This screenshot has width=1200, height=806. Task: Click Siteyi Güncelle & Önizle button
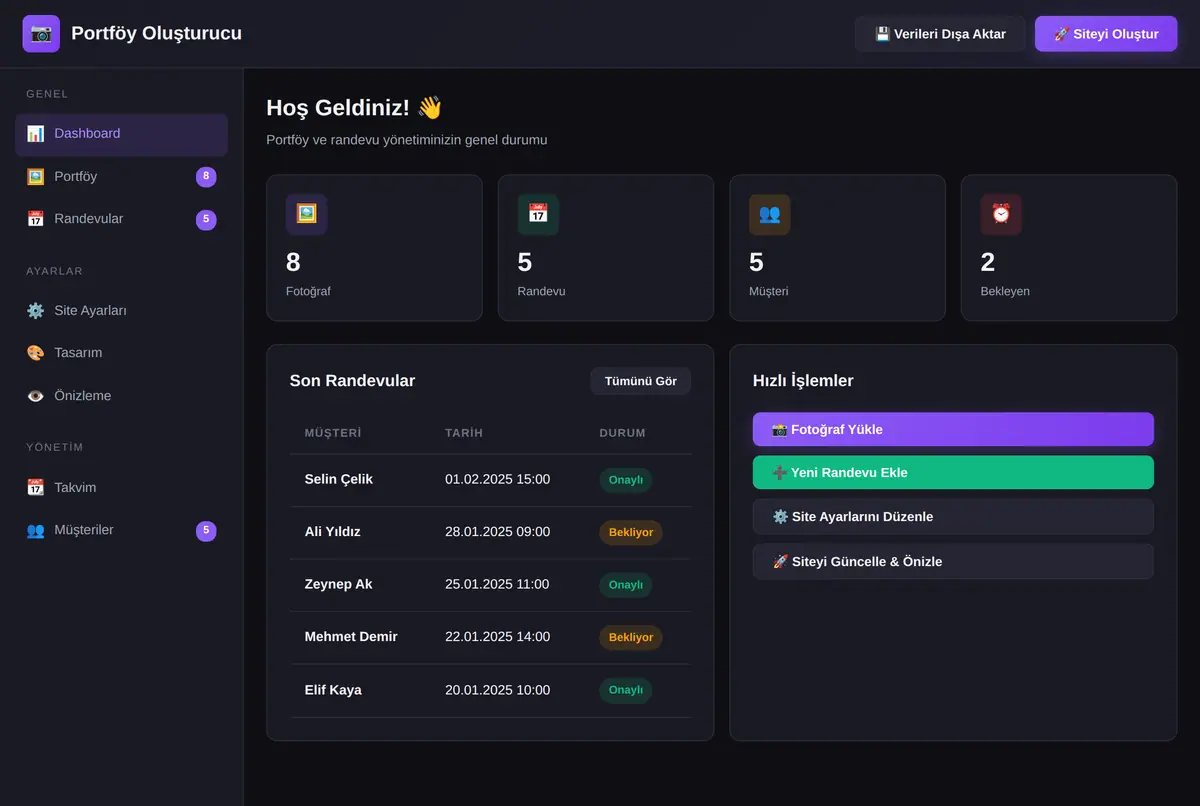pyautogui.click(x=953, y=561)
